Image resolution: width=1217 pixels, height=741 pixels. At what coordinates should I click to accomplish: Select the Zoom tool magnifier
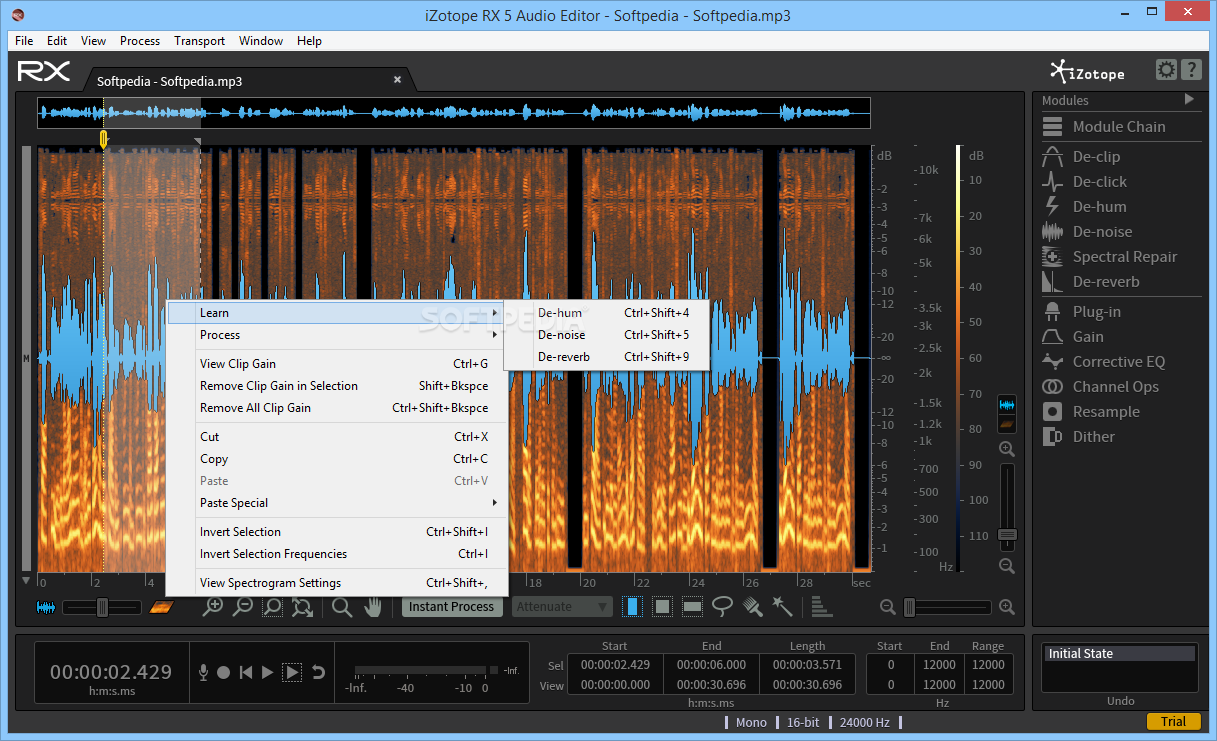(342, 607)
